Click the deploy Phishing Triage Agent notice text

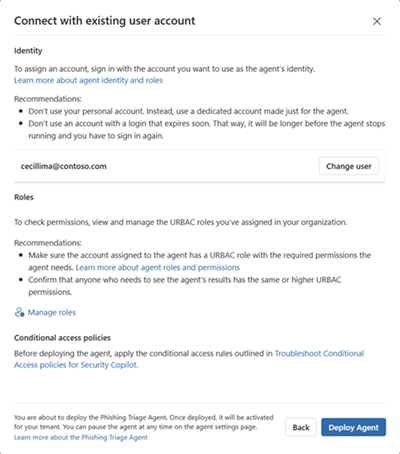144,422
